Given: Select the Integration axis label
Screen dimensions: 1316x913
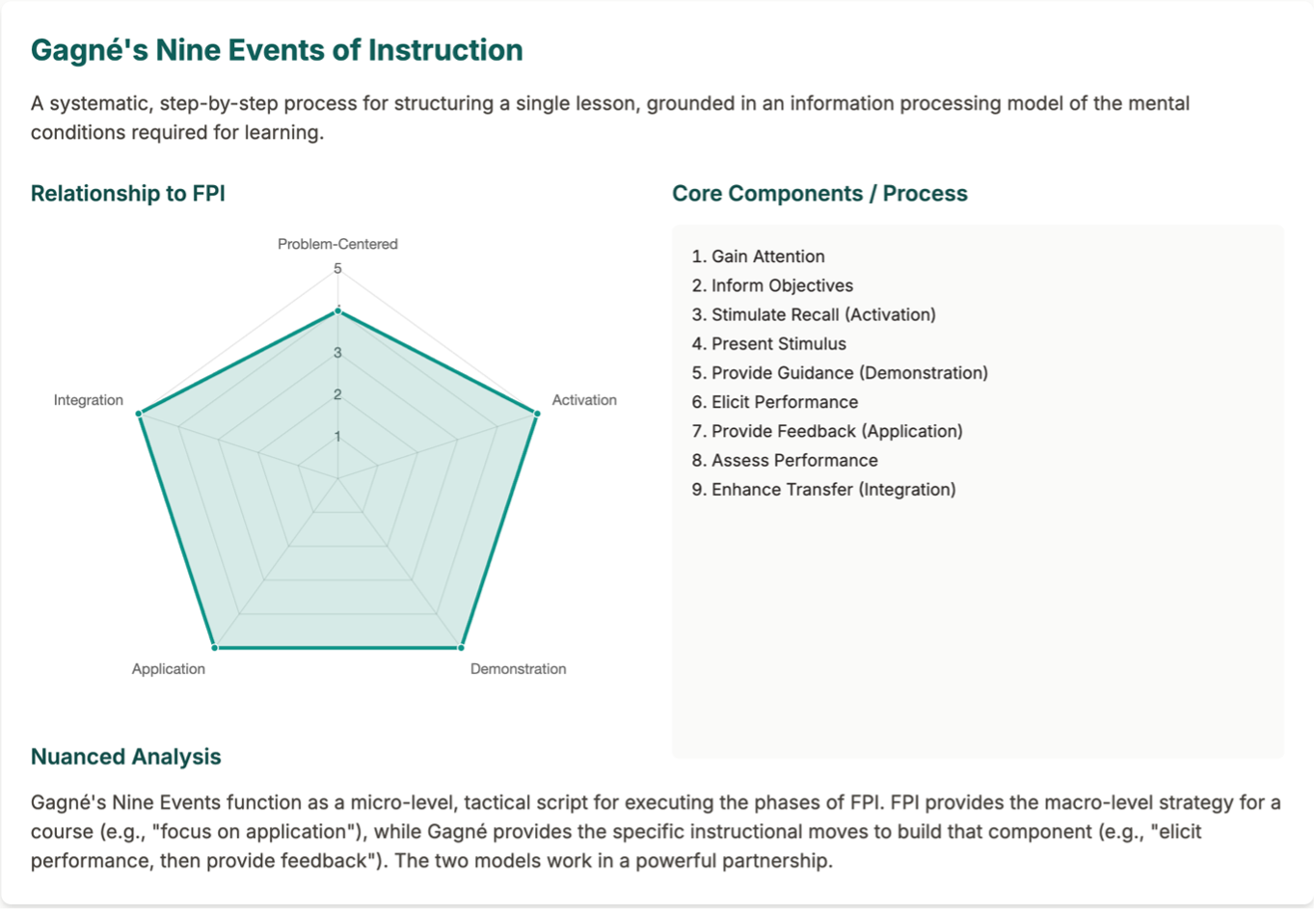Looking at the screenshot, I should tap(89, 400).
